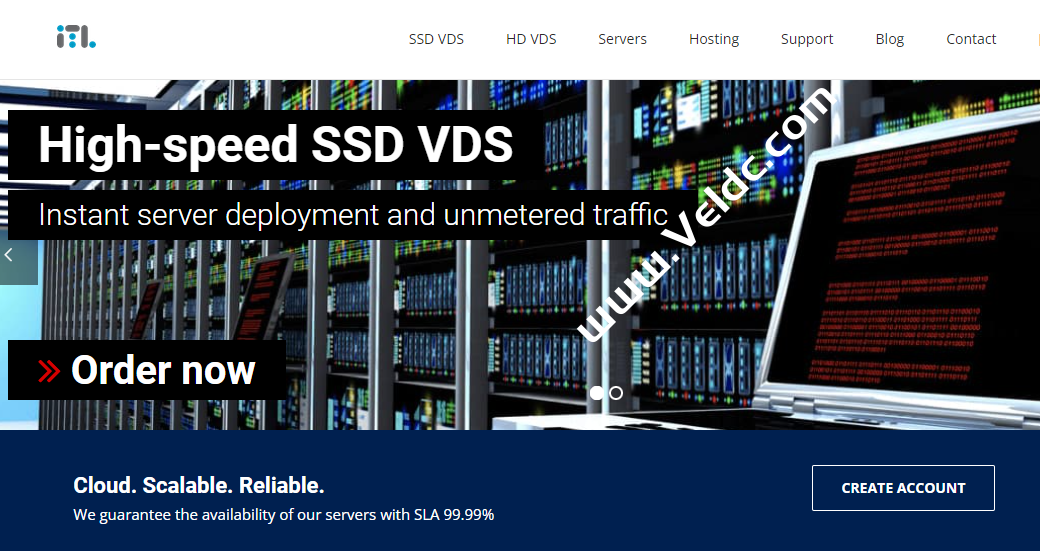Screen dimensions: 1040x551
Task: Select the first carousel indicator dot
Action: (x=597, y=393)
